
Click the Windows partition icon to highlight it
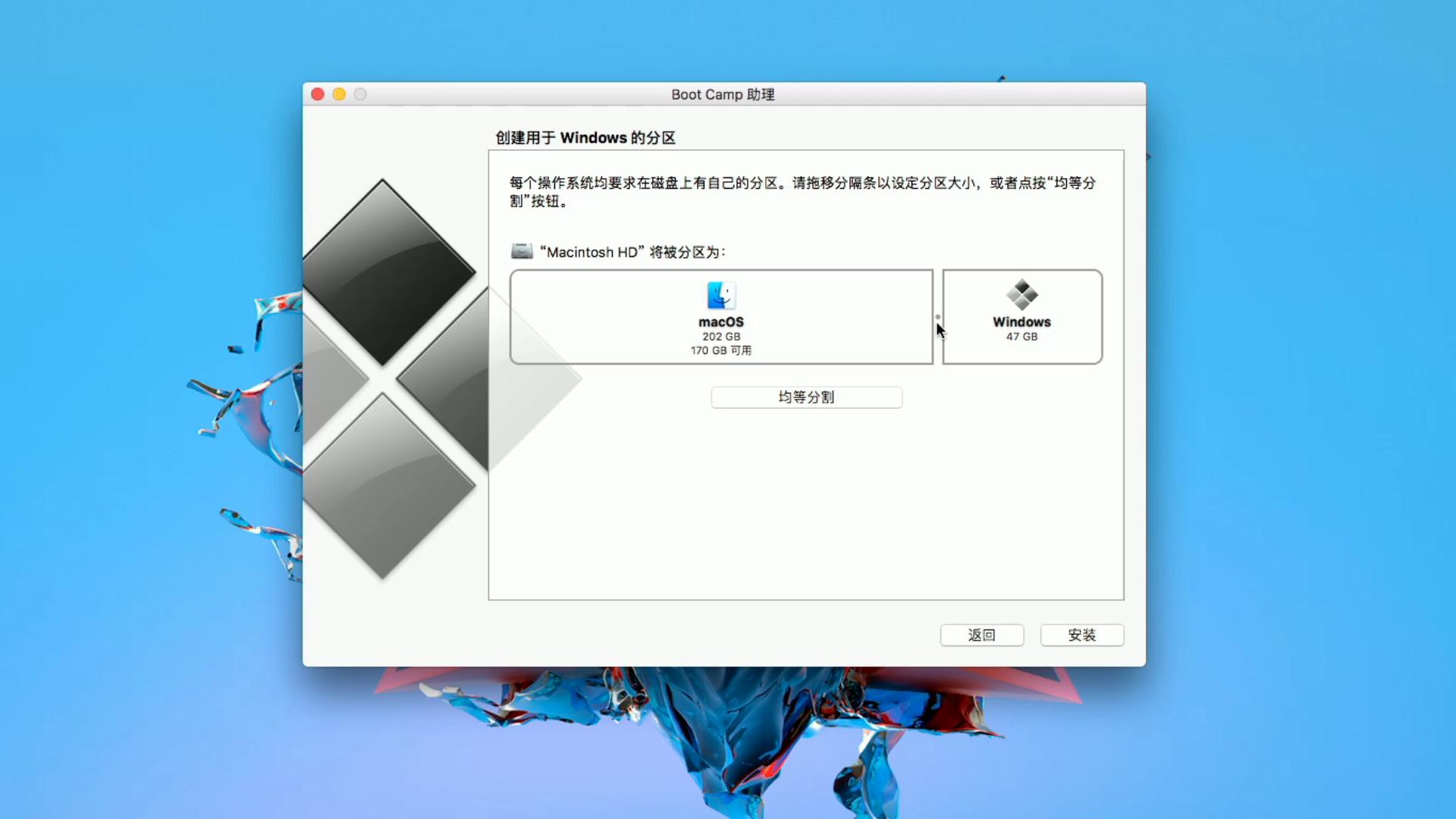coord(1021,316)
